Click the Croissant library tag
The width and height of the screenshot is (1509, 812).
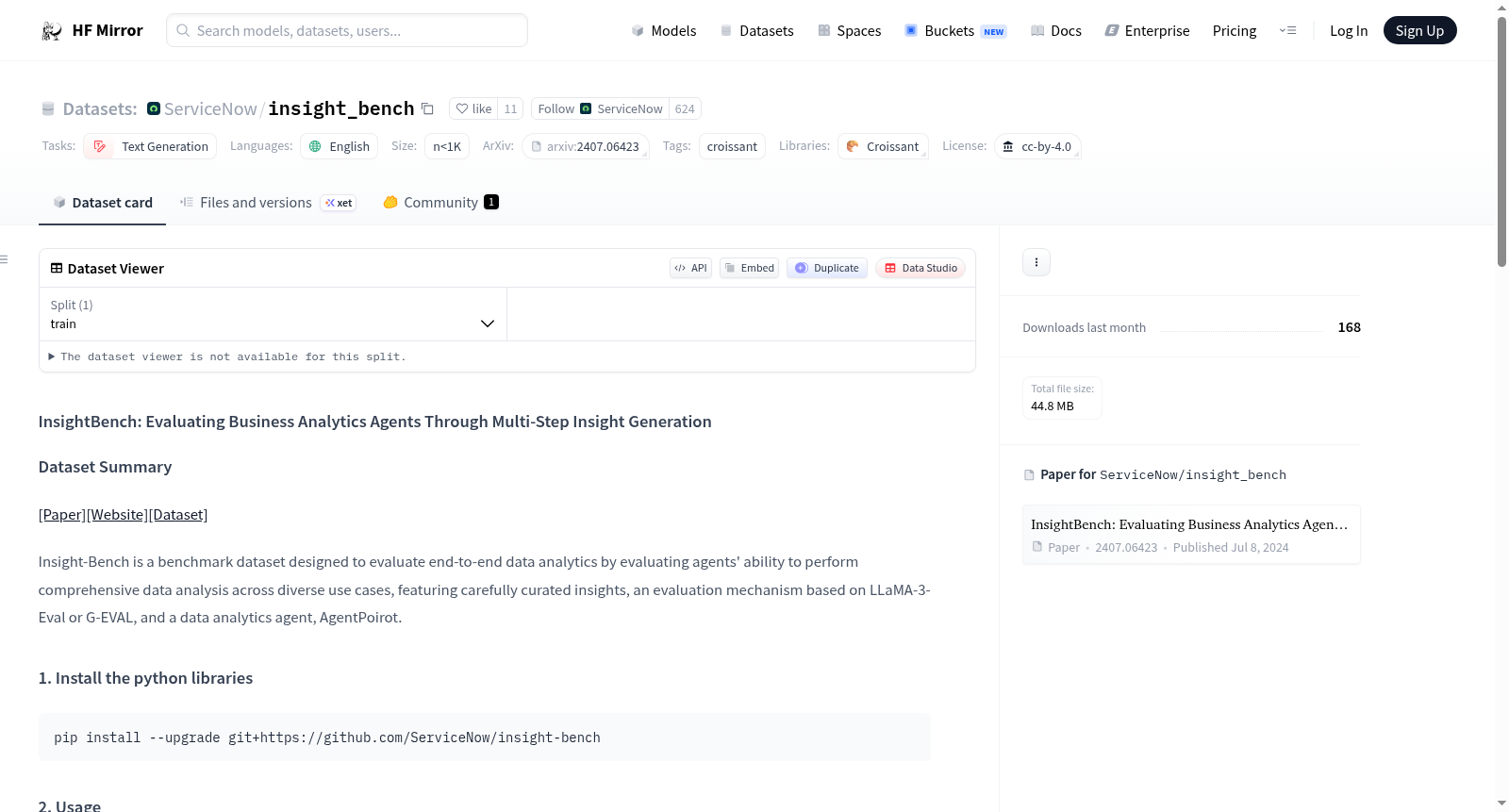point(883,146)
